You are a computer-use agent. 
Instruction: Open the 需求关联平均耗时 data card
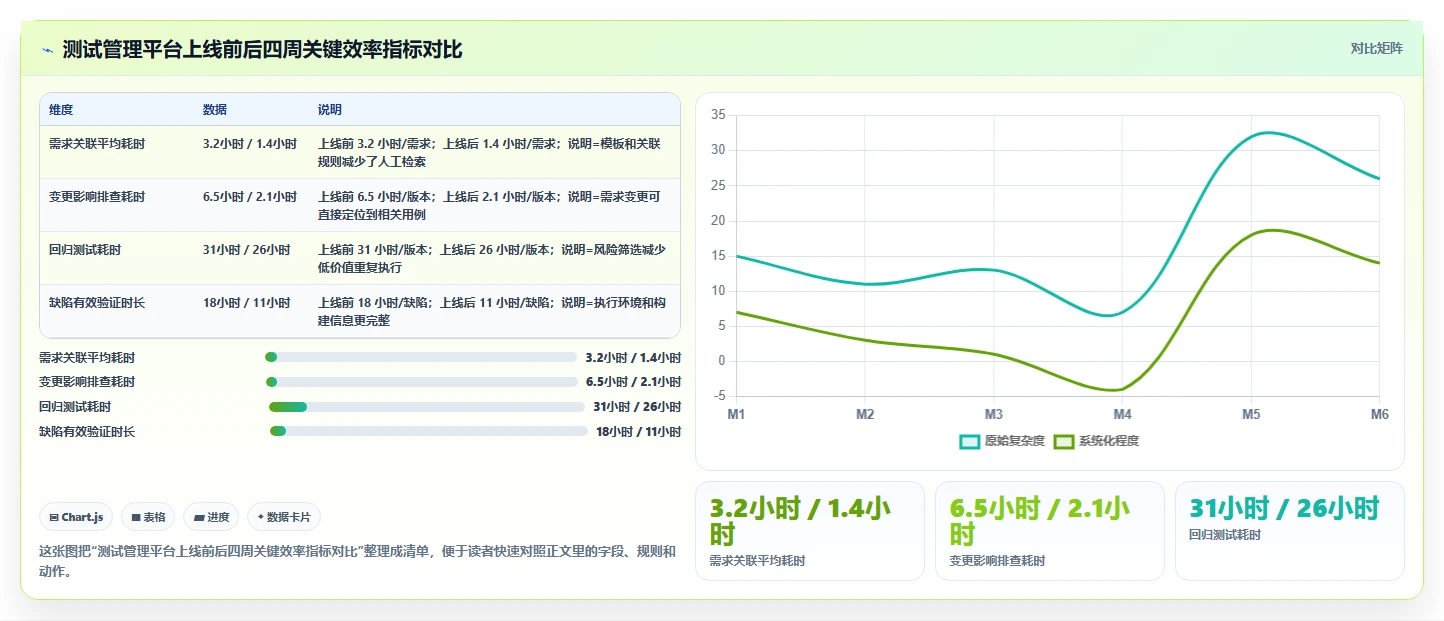pyautogui.click(x=810, y=531)
